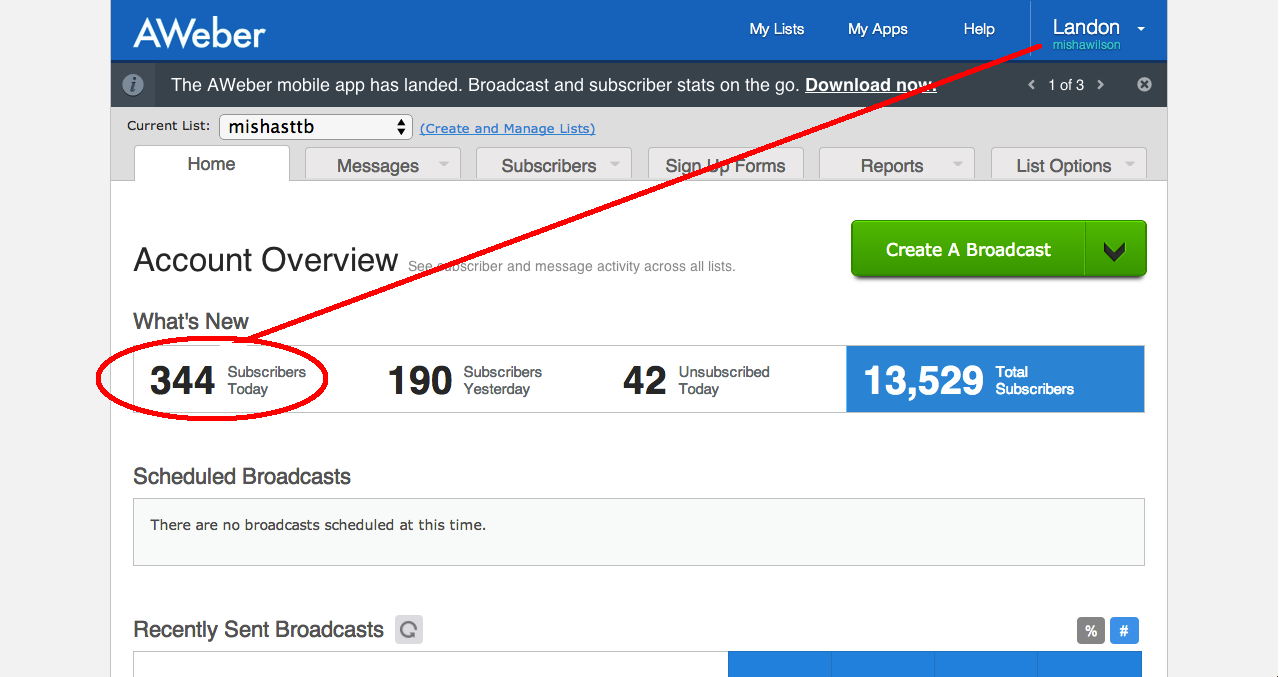Click the Download now link
1279x677 pixels.
pyautogui.click(x=870, y=85)
